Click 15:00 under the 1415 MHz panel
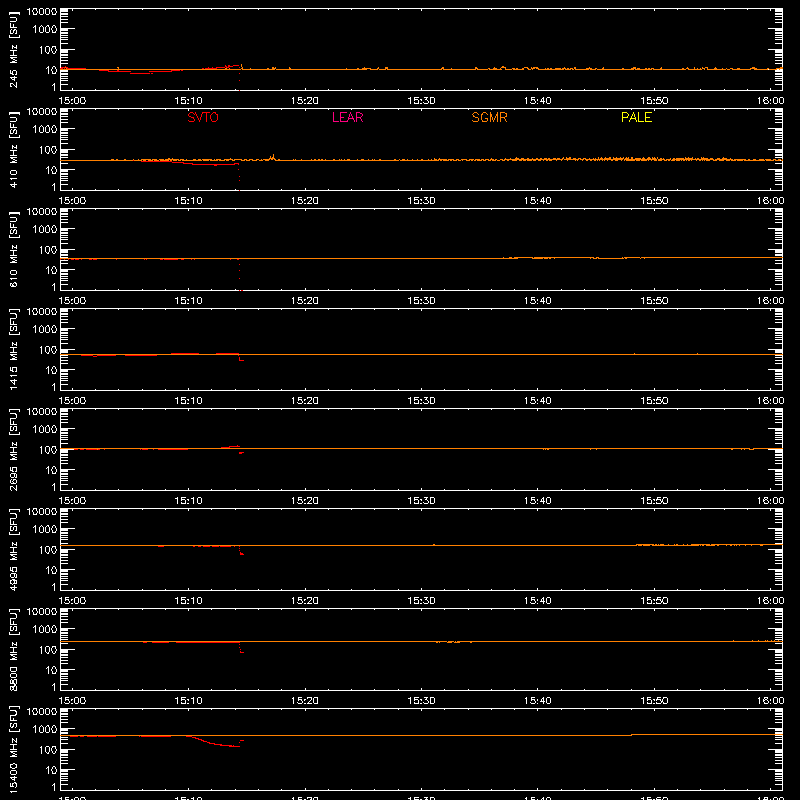Screen dimensions: 800x800 pos(72,401)
